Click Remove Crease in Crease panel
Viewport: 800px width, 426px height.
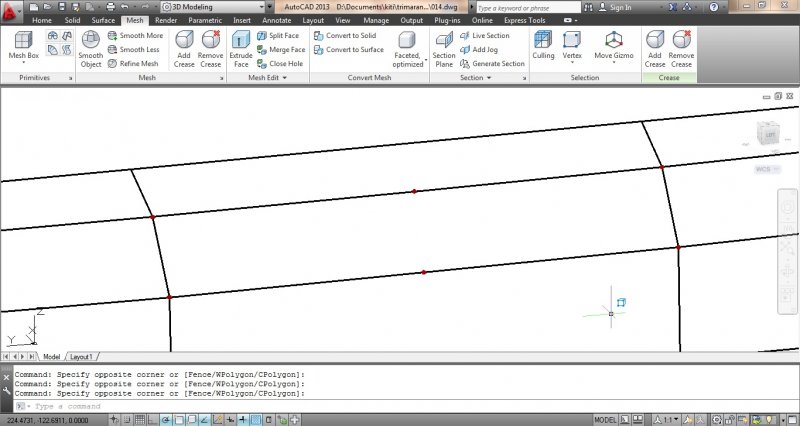(x=681, y=49)
